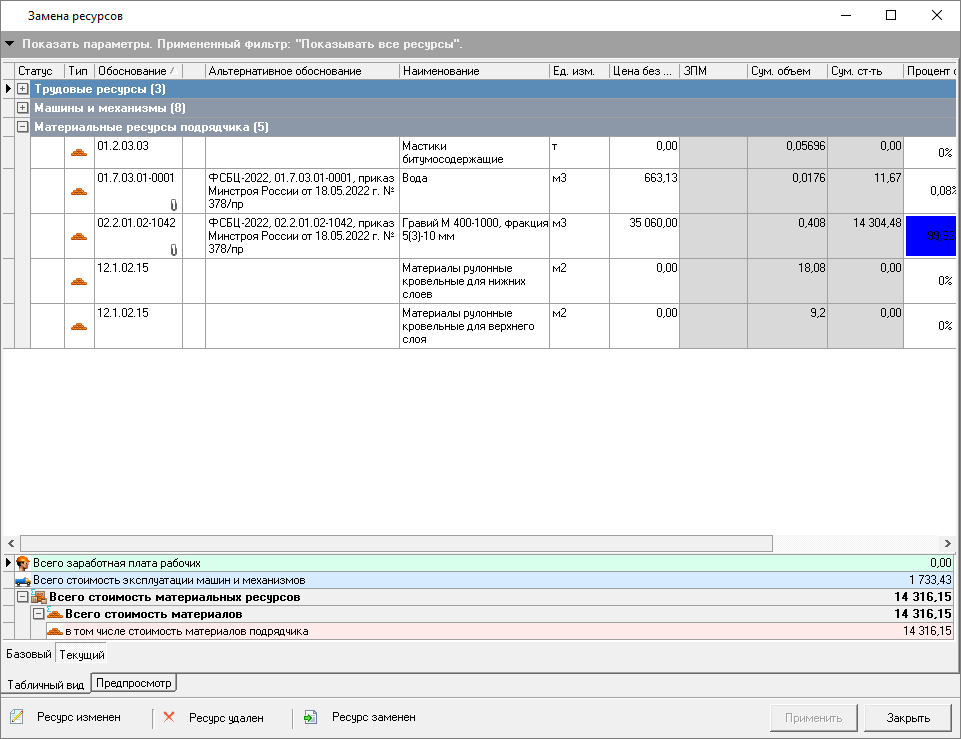Click the red X Ресурс удален icon
The width and height of the screenshot is (961, 739).
pyautogui.click(x=169, y=717)
